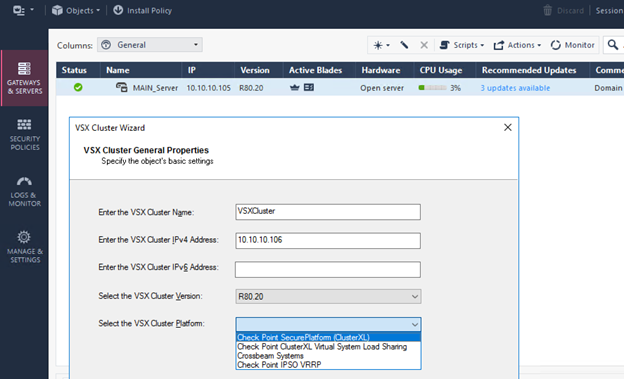Sort by the CPU Usage column header
The height and width of the screenshot is (379, 624).
445,70
